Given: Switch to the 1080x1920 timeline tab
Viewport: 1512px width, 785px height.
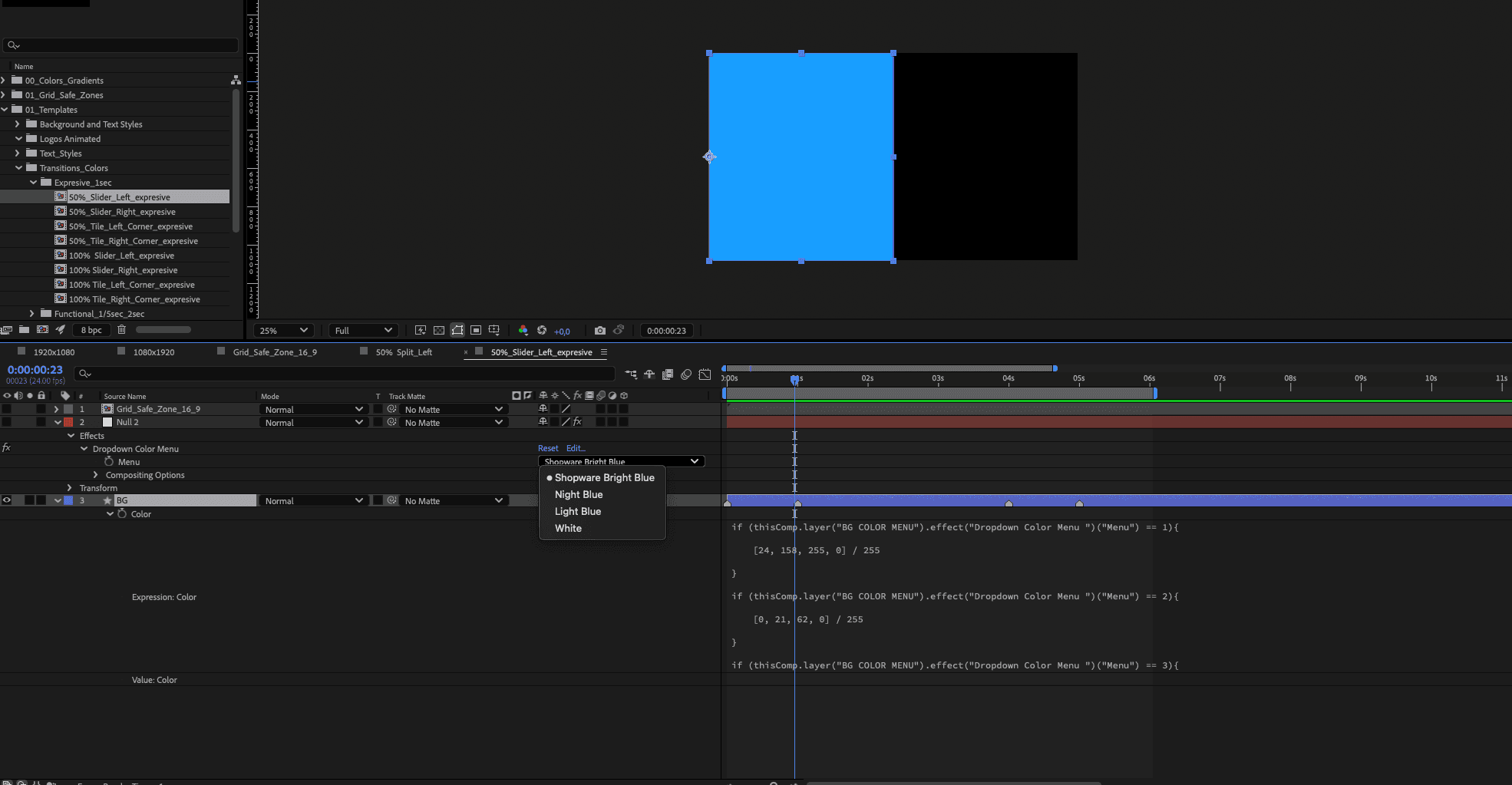Looking at the screenshot, I should click(154, 352).
